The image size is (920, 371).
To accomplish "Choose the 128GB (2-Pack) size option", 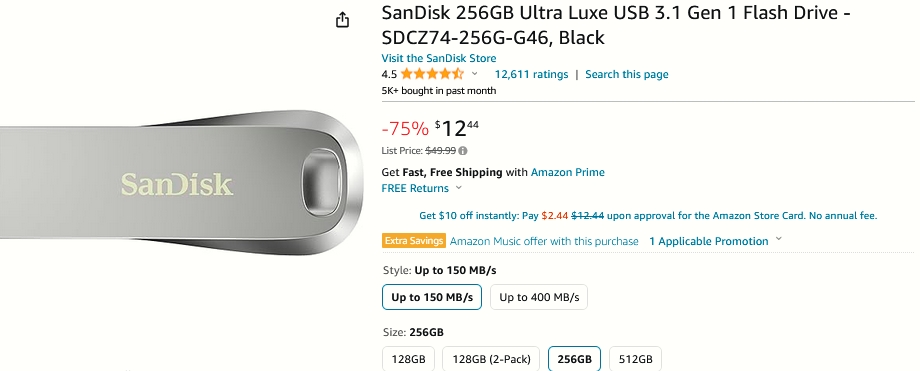I will coord(491,359).
